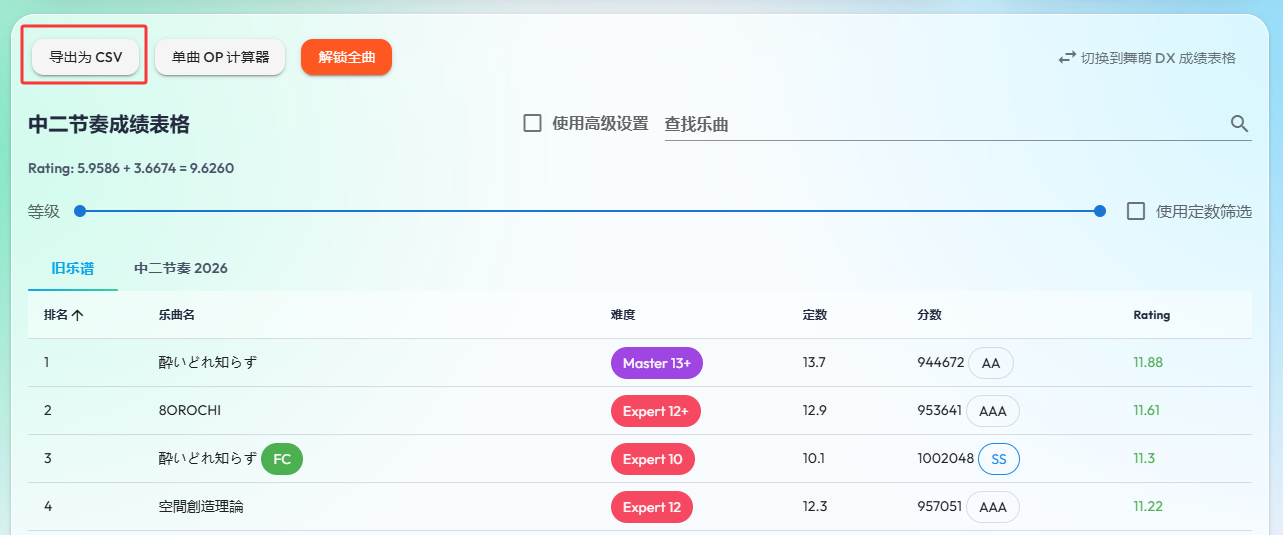1283x535 pixels.
Task: Click 酔いどれ知らず in the rank 1 row
Action: point(207,363)
